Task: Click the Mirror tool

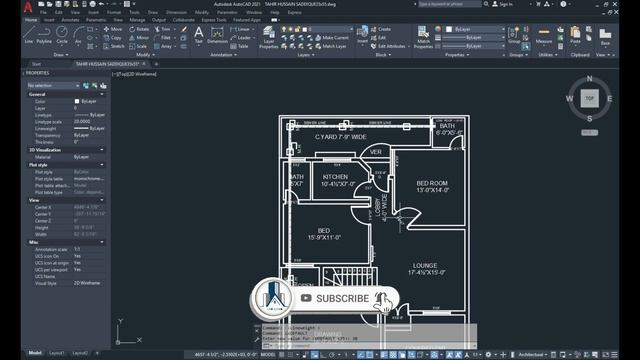Action: [139, 38]
